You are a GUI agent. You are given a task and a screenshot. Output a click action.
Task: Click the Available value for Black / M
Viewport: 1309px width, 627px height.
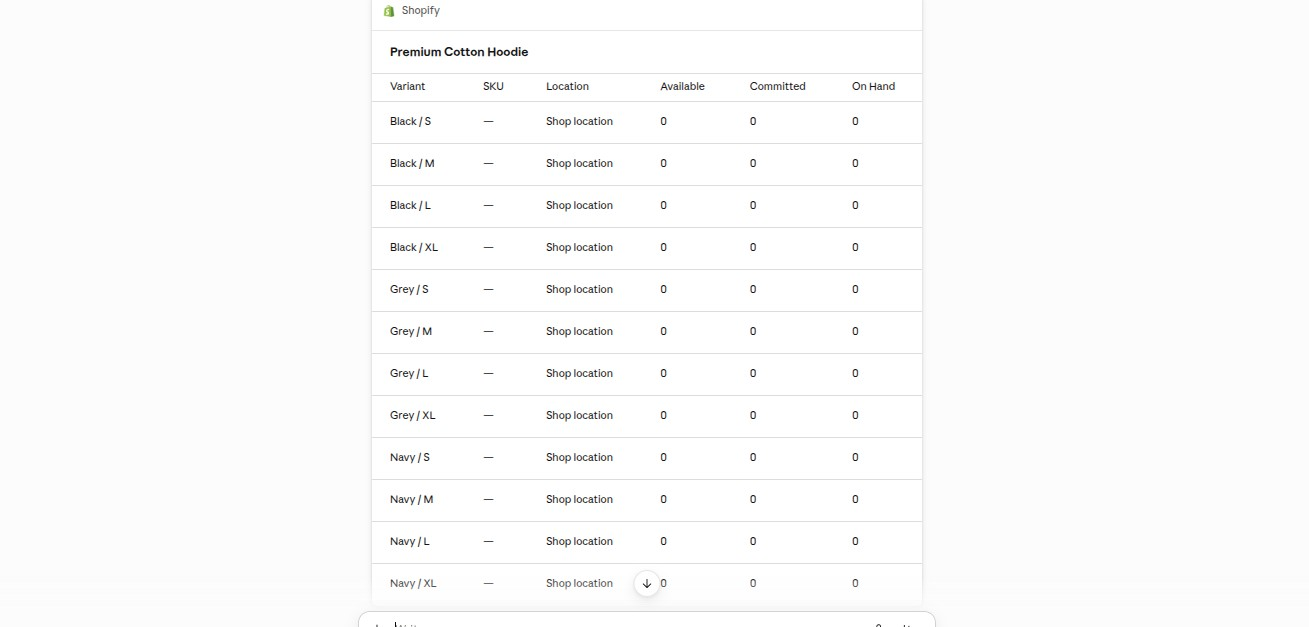point(663,164)
